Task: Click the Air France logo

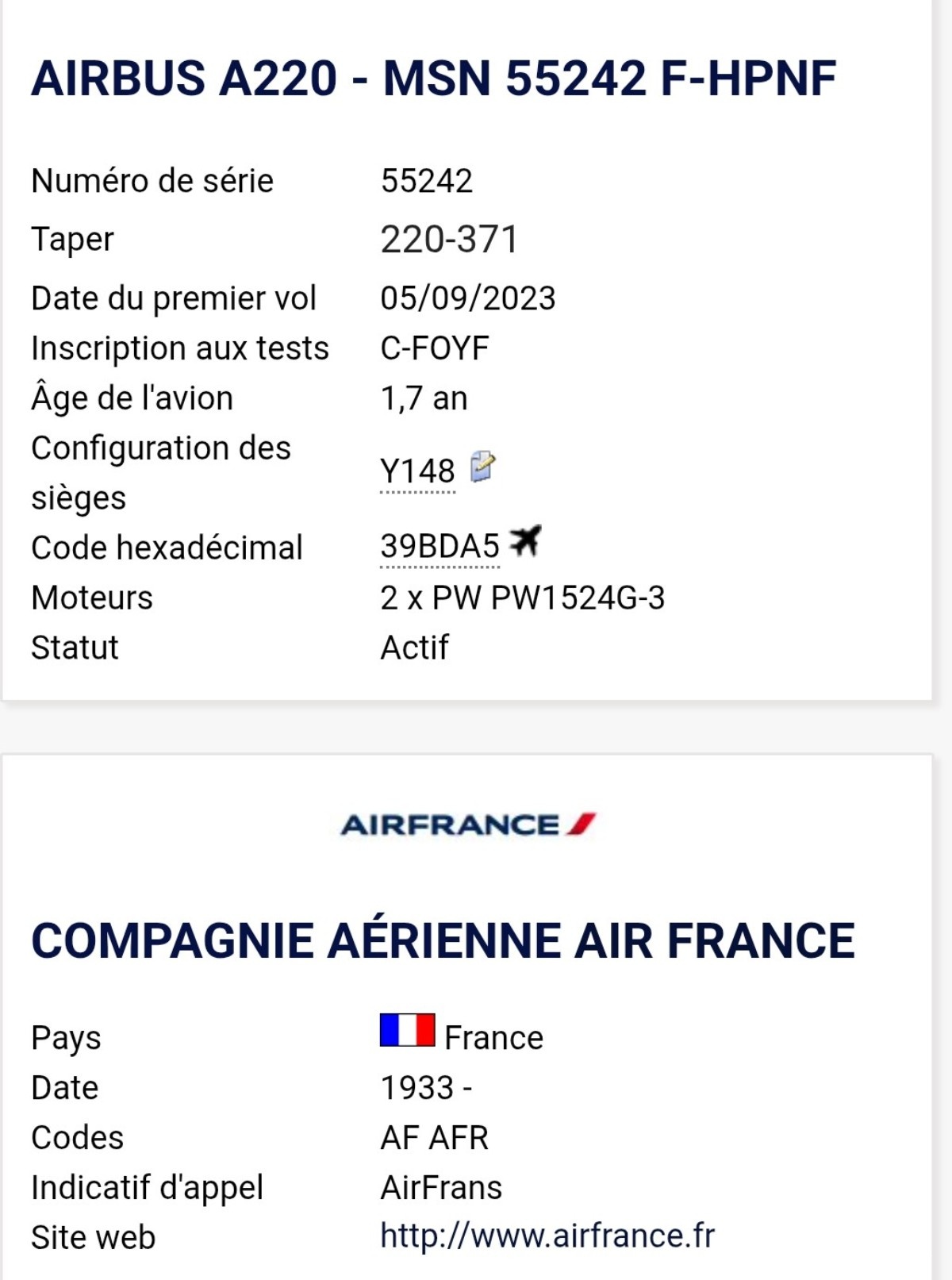Action: [x=468, y=825]
